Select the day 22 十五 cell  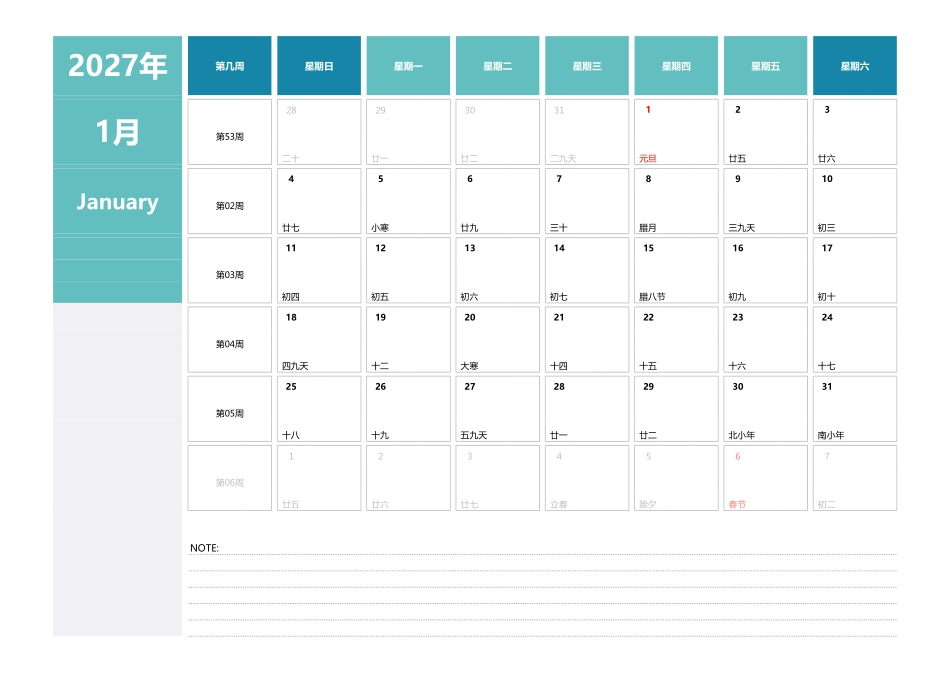676,339
